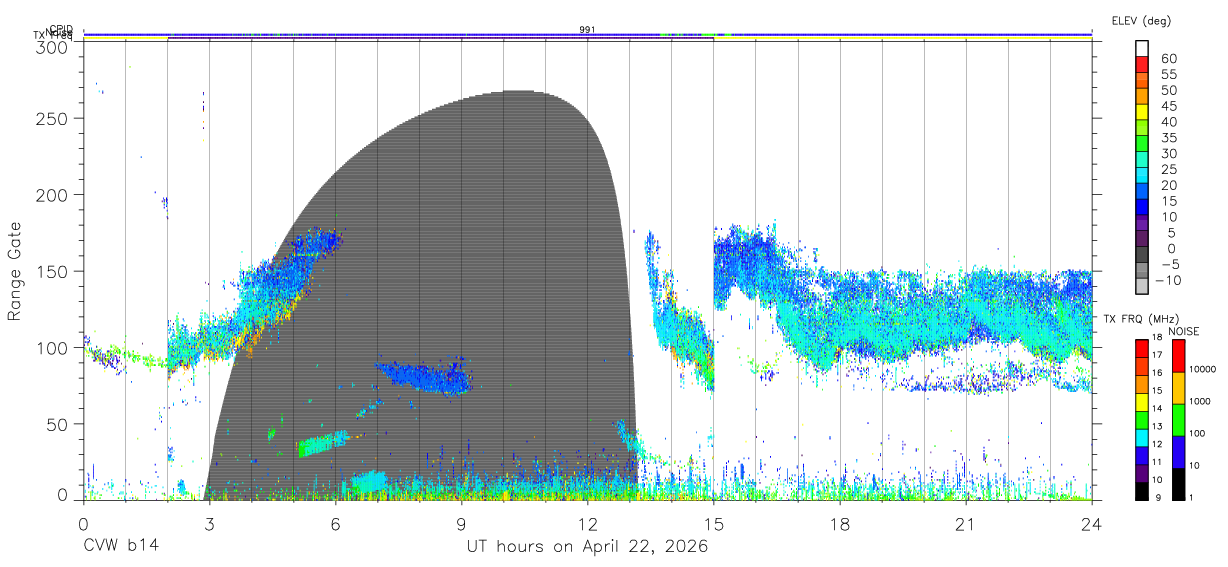Click the red swatch in ELEV colorbar

tap(1142, 63)
